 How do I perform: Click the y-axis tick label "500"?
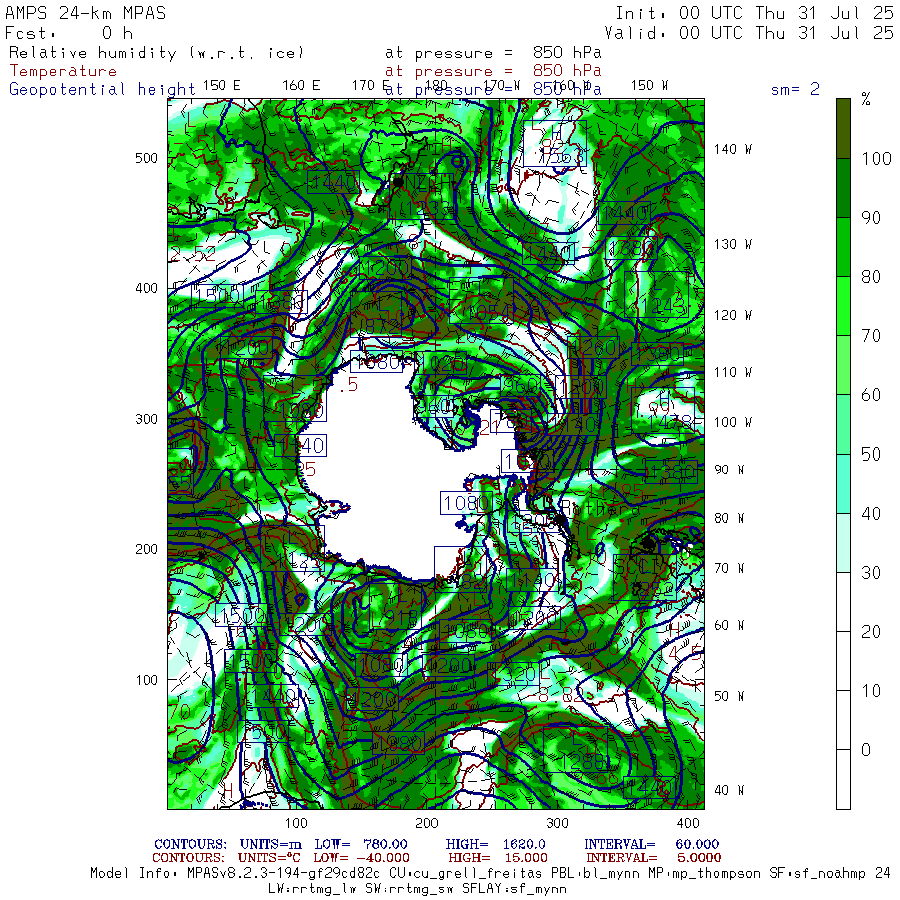click(146, 158)
